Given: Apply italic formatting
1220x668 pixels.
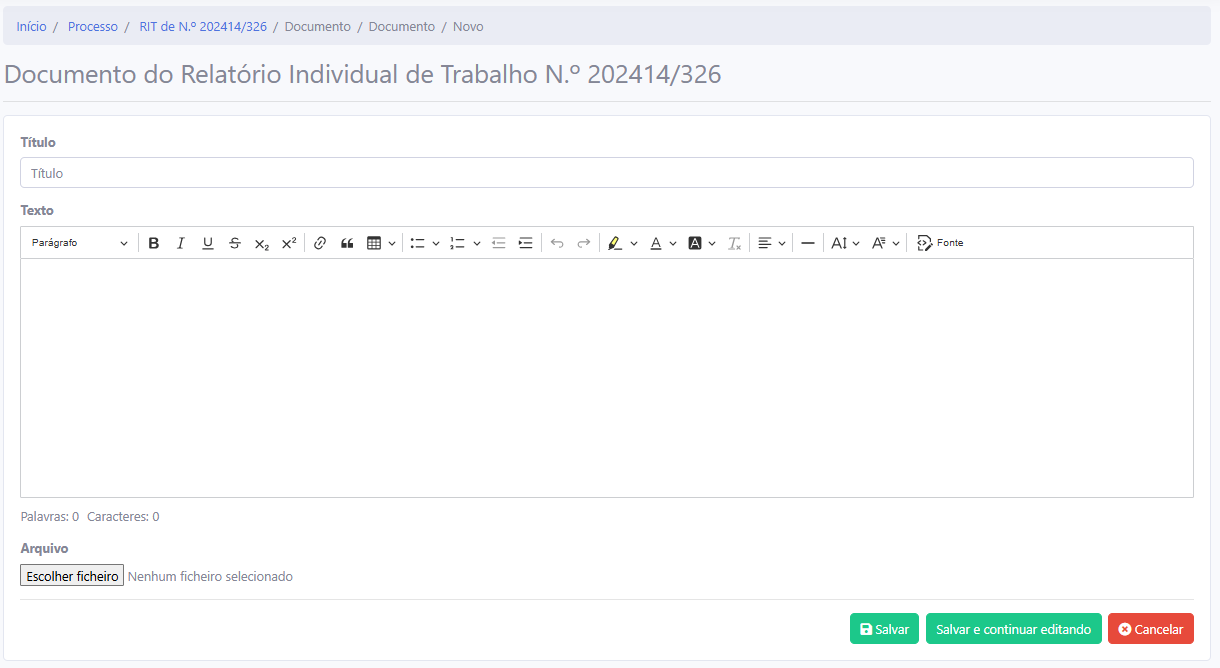Looking at the screenshot, I should pyautogui.click(x=181, y=243).
